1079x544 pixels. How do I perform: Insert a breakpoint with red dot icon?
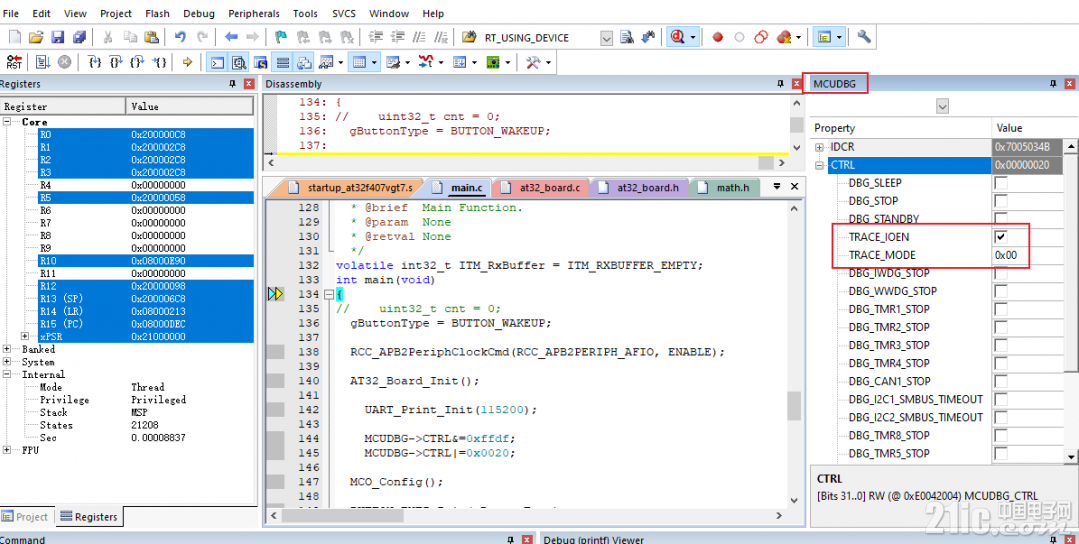(718, 37)
